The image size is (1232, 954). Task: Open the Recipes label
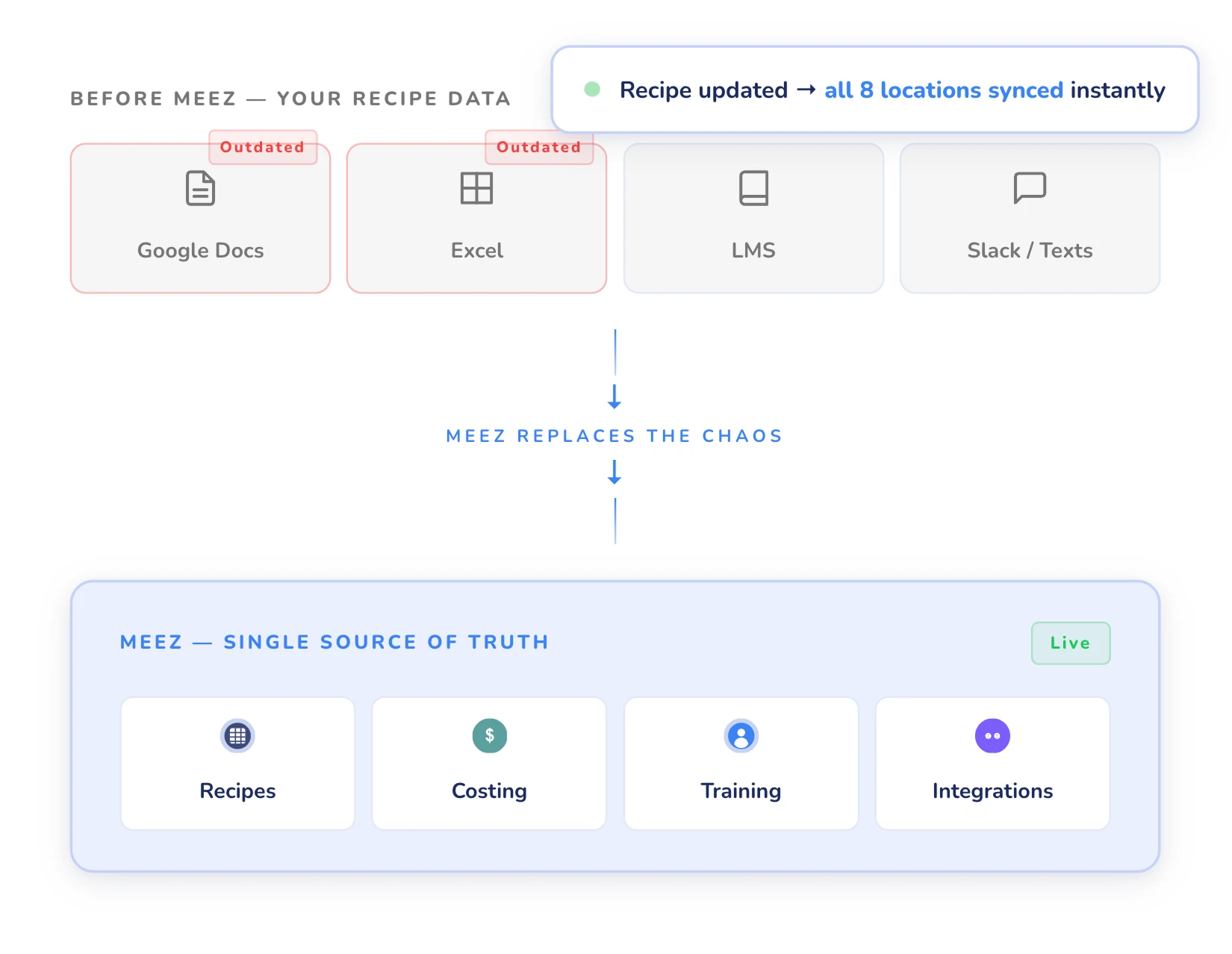[x=237, y=791]
